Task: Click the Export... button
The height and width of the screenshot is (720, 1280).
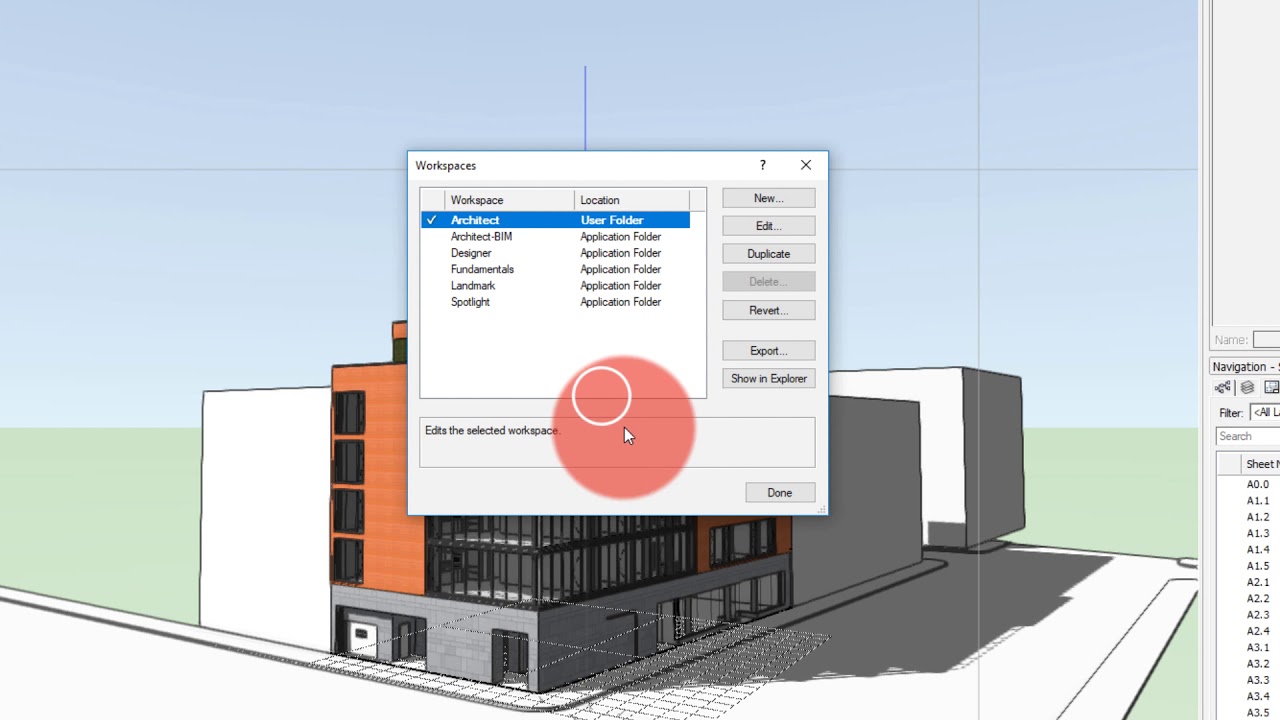Action: point(768,351)
